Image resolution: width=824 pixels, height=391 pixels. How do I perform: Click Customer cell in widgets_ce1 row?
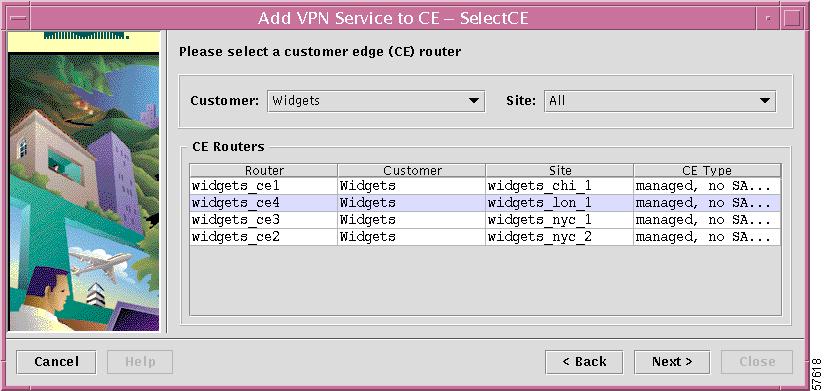tap(412, 186)
